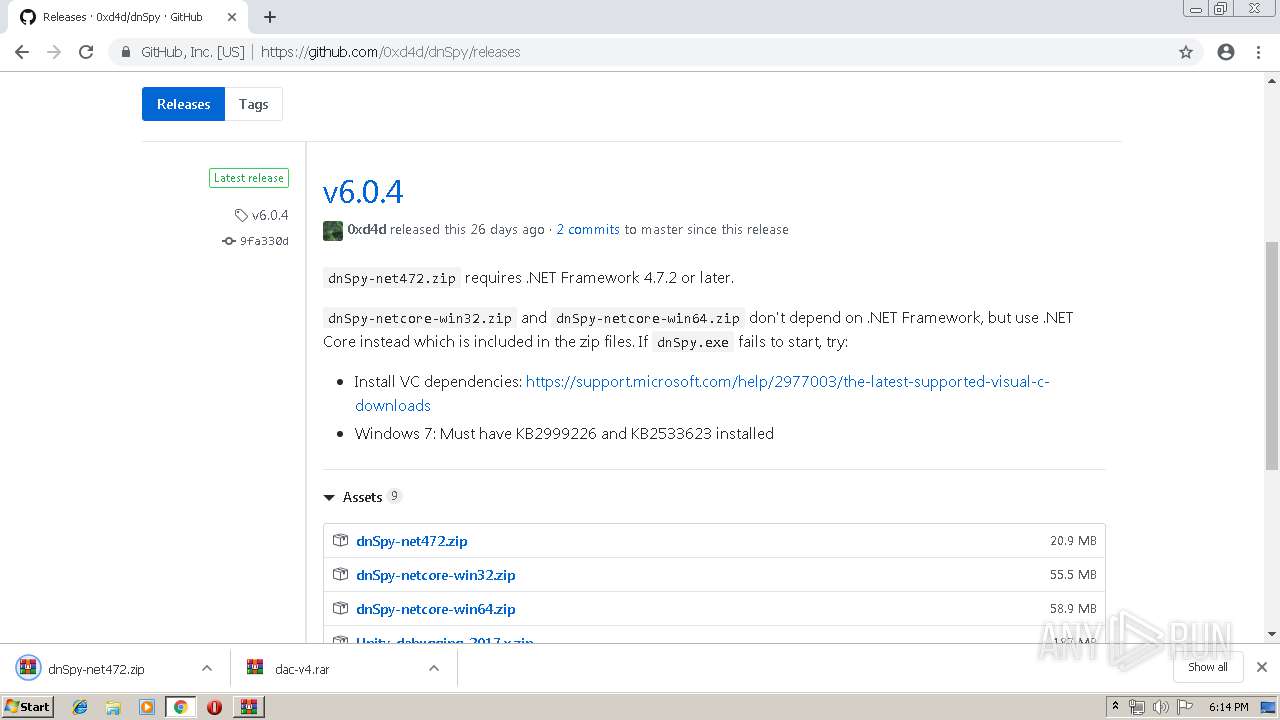1280x720 pixels.
Task: Click the browser forward arrow
Action: click(54, 52)
